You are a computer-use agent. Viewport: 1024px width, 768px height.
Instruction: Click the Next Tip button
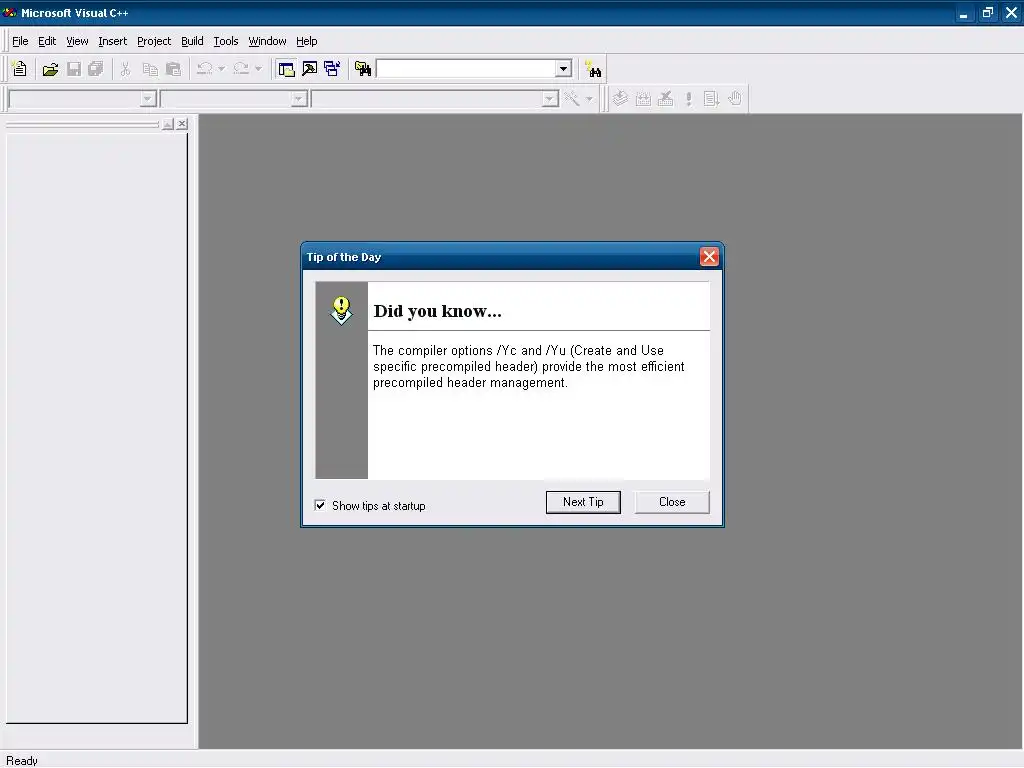point(583,502)
